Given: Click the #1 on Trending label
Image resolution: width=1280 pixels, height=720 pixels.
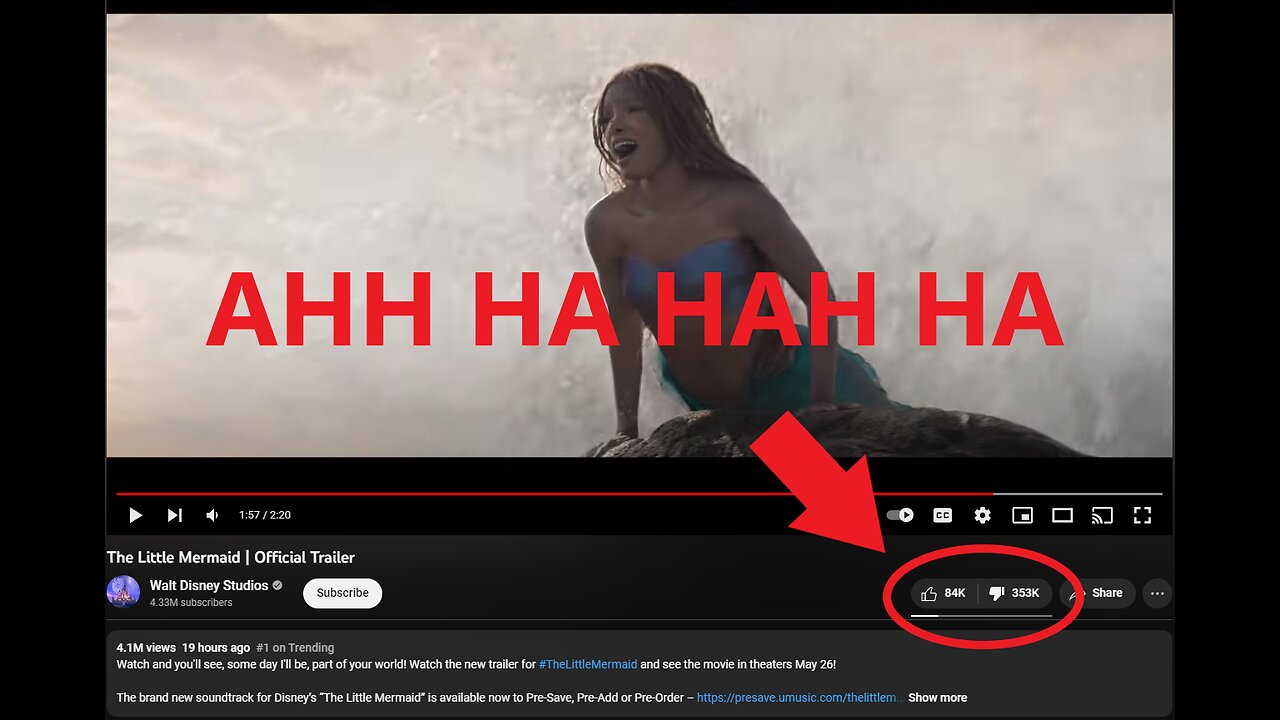Looking at the screenshot, I should tap(295, 647).
